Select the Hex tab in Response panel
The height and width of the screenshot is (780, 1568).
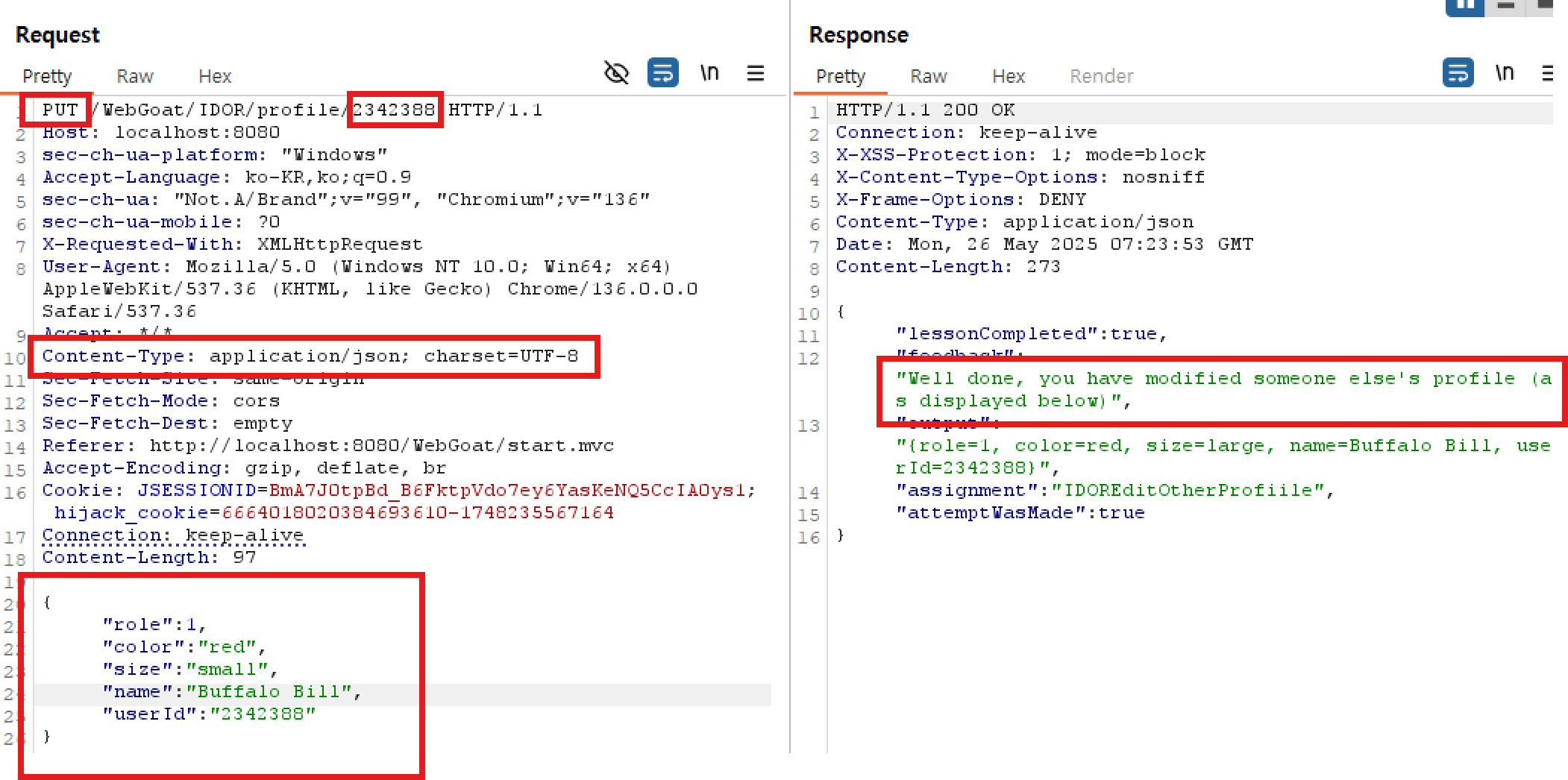pyautogui.click(x=1009, y=76)
